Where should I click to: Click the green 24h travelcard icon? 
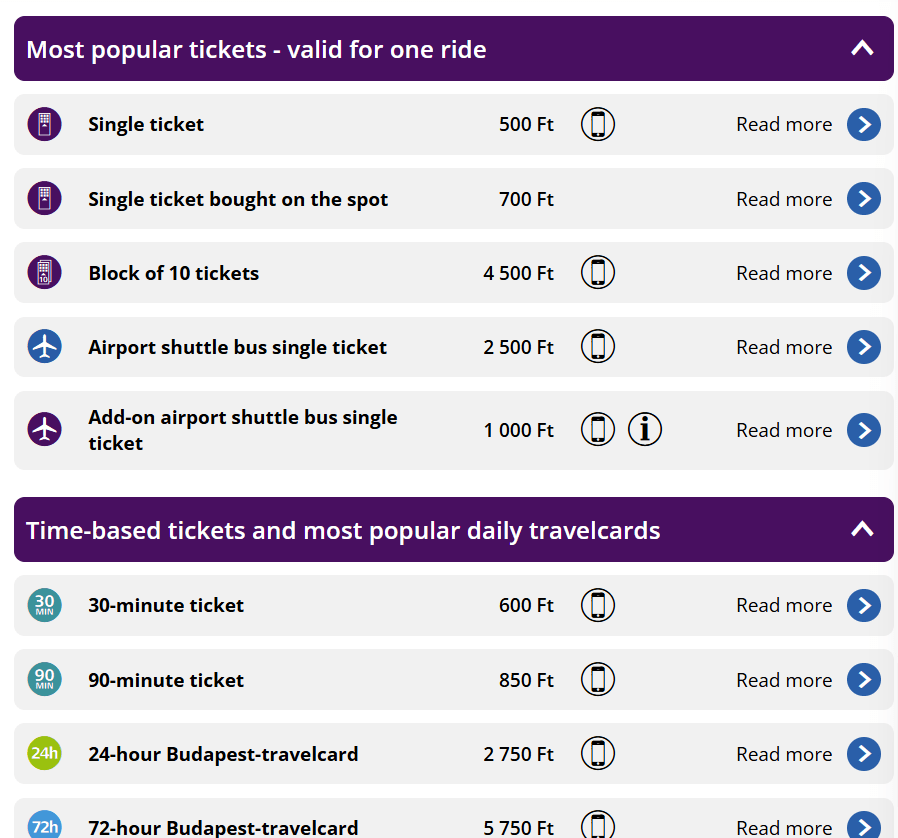coord(44,754)
